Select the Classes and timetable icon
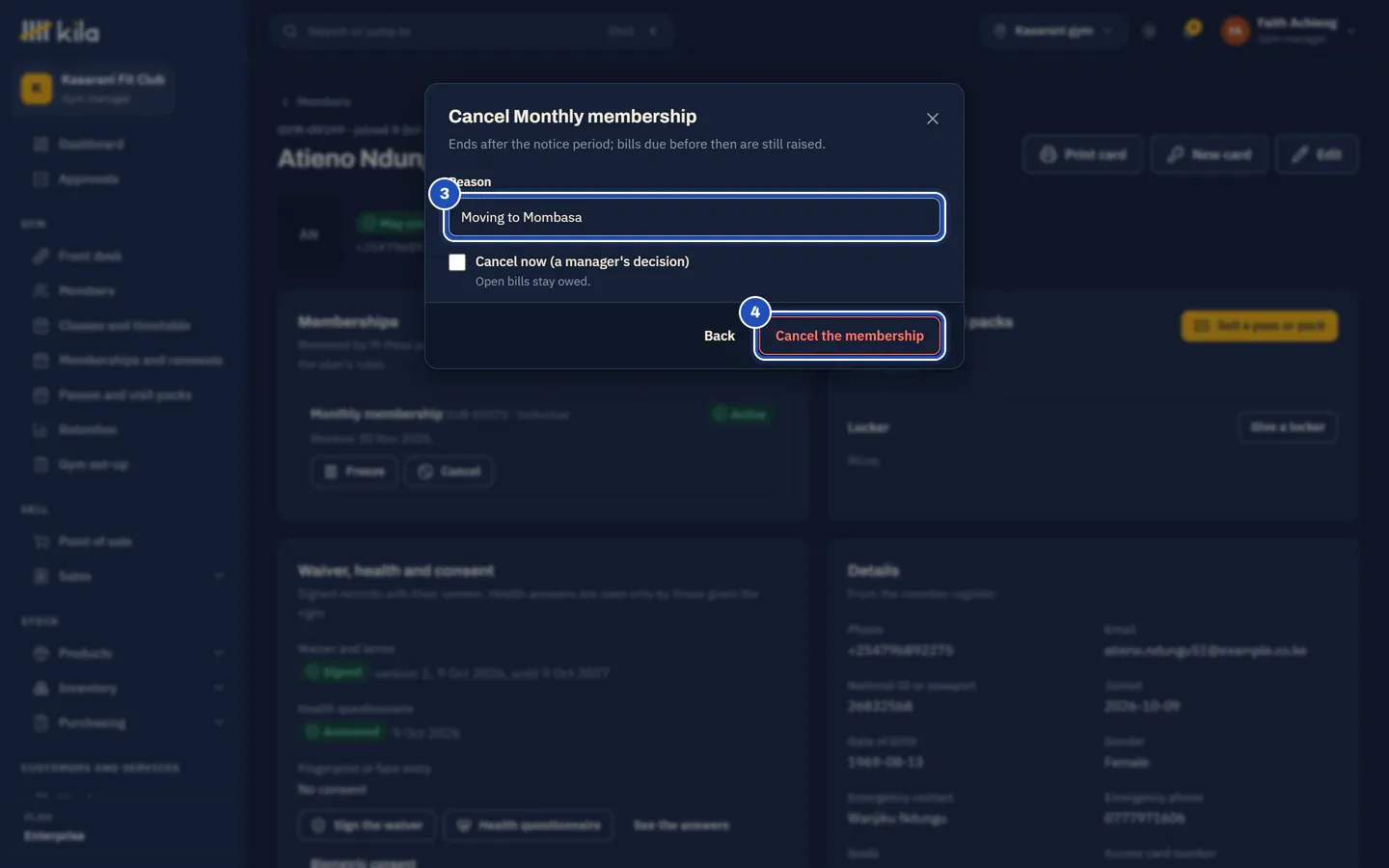 coord(41,325)
